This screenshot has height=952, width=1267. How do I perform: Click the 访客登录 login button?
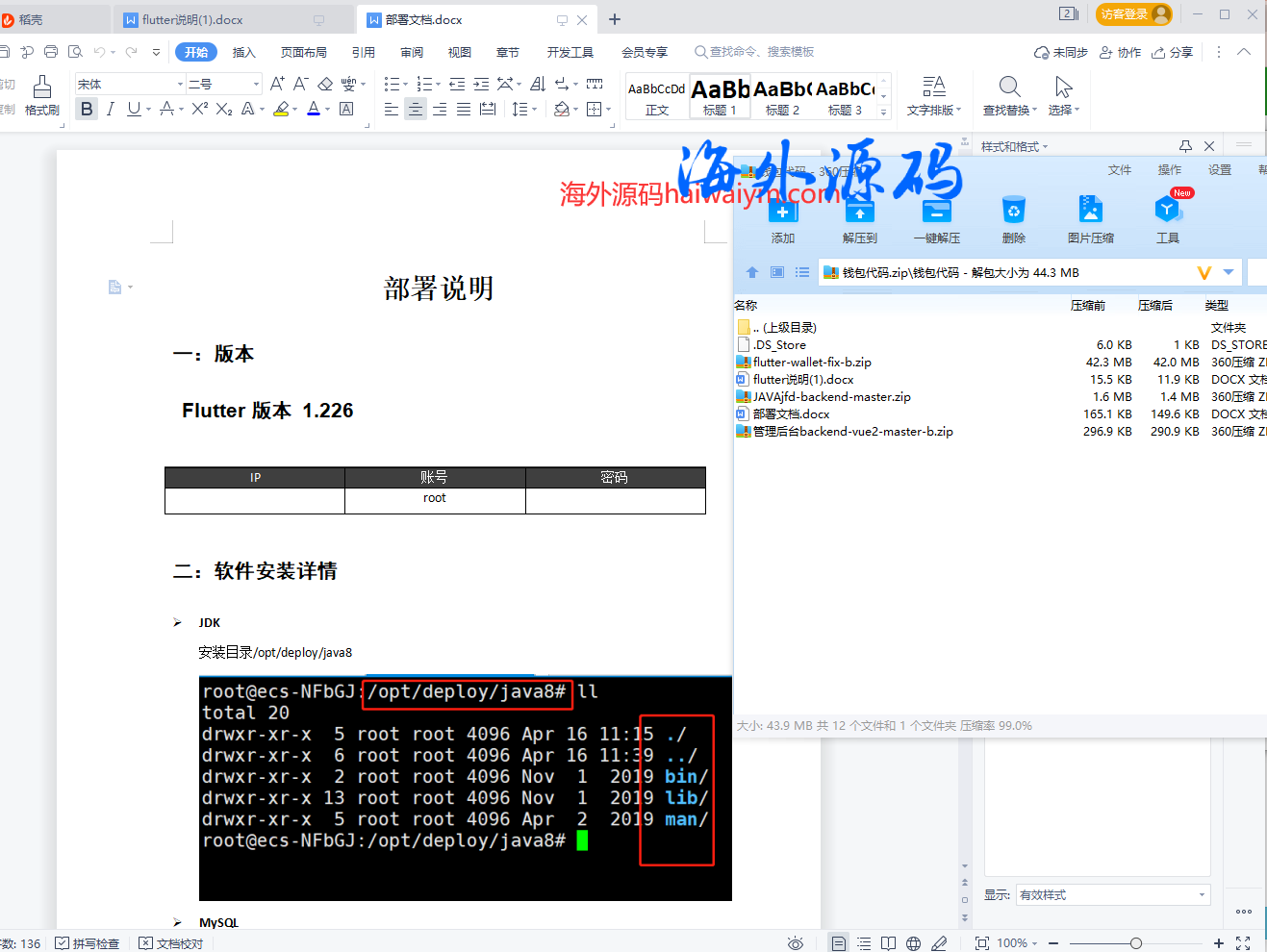click(x=1132, y=14)
